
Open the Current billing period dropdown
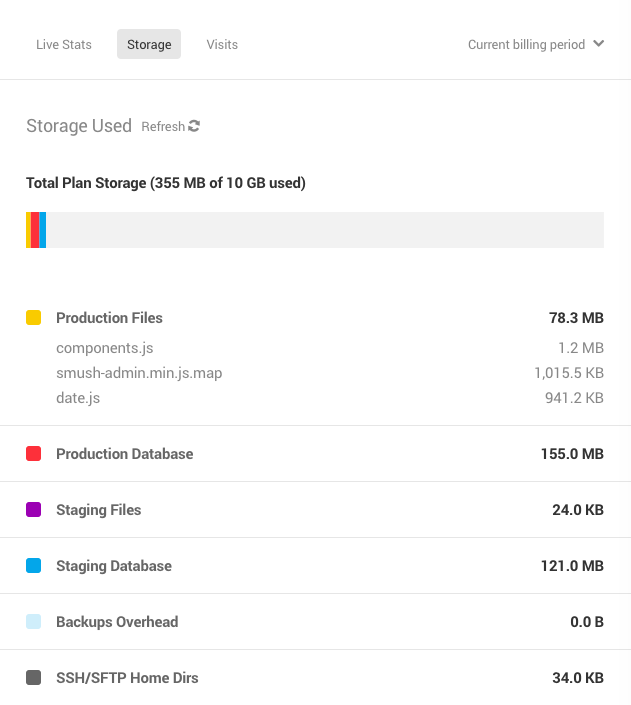coord(527,44)
